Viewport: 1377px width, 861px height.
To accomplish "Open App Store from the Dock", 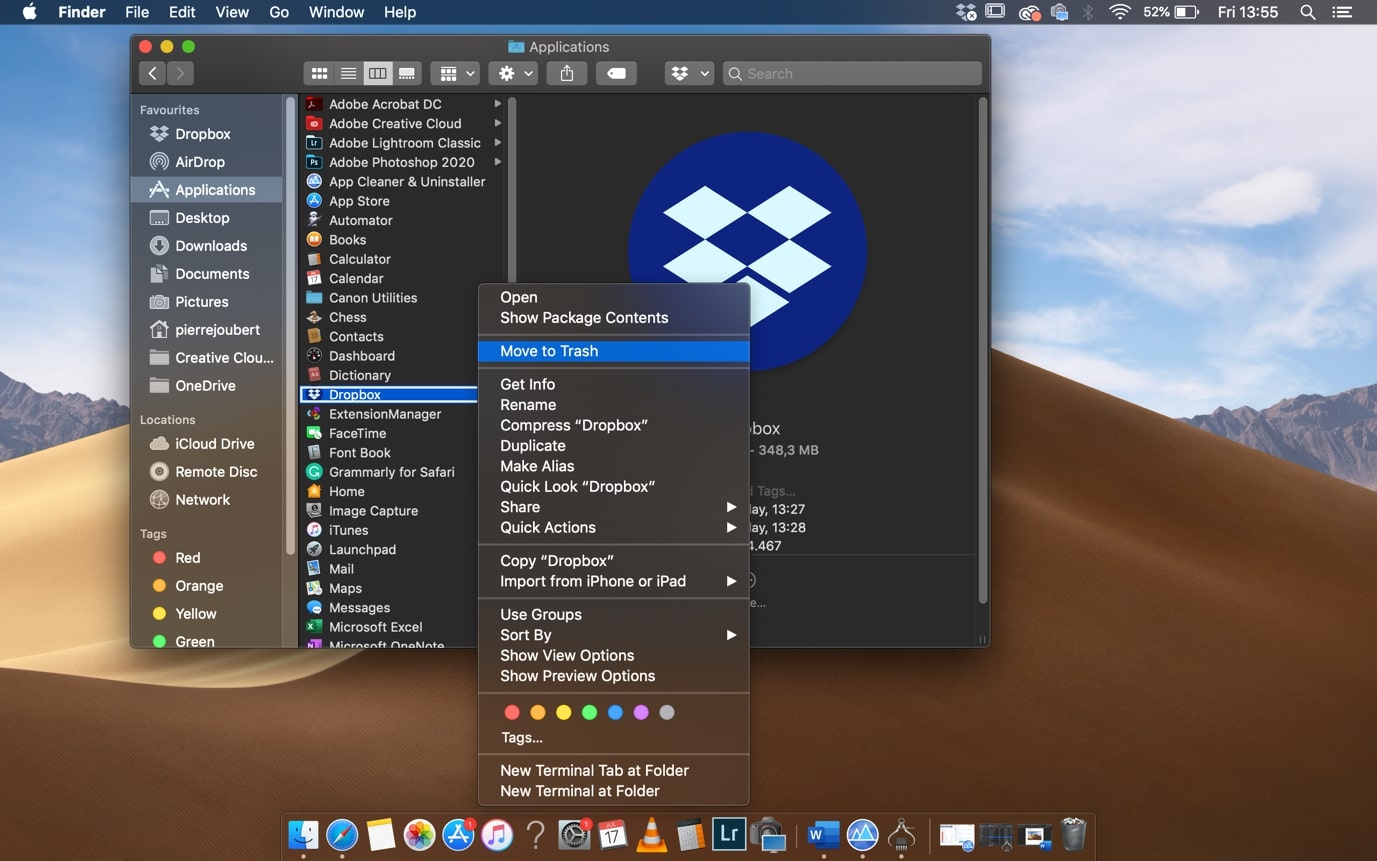I will (x=458, y=834).
